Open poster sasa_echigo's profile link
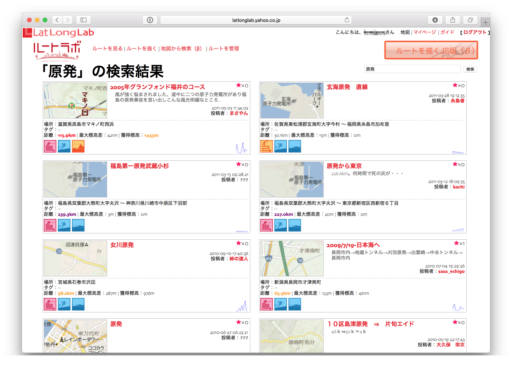512x384 pixels. (451, 271)
